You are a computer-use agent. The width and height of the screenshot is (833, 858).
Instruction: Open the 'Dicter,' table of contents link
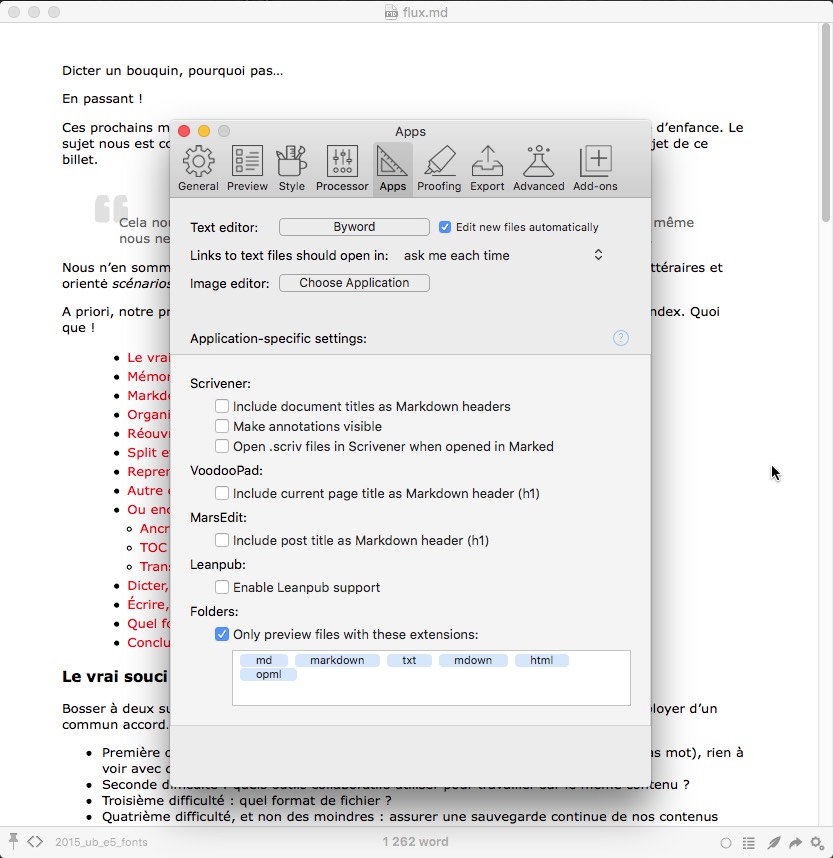148,585
